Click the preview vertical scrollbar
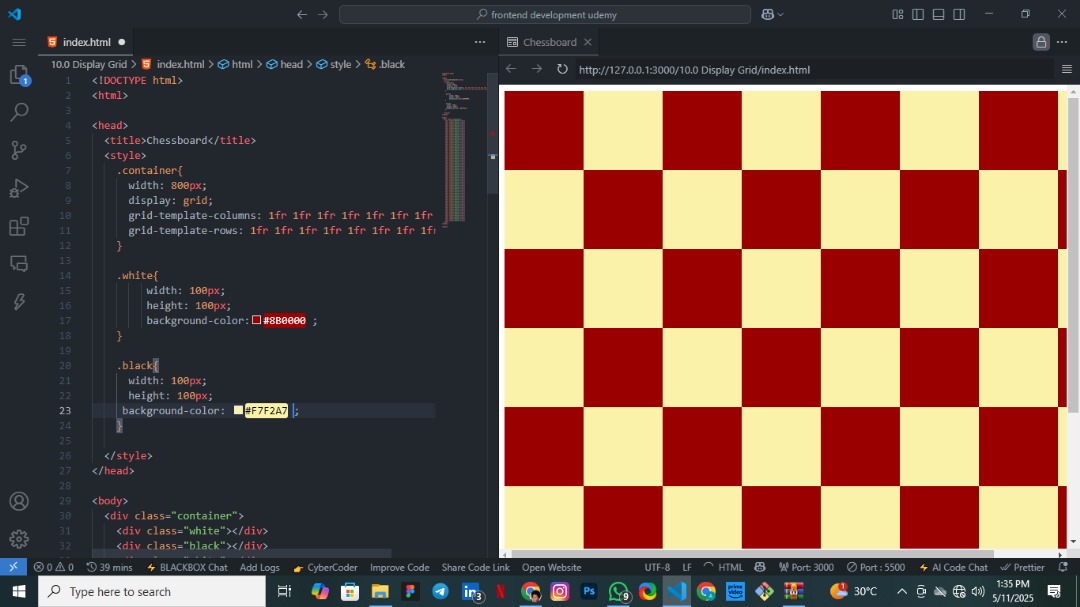The width and height of the screenshot is (1080, 607). [x=1073, y=255]
